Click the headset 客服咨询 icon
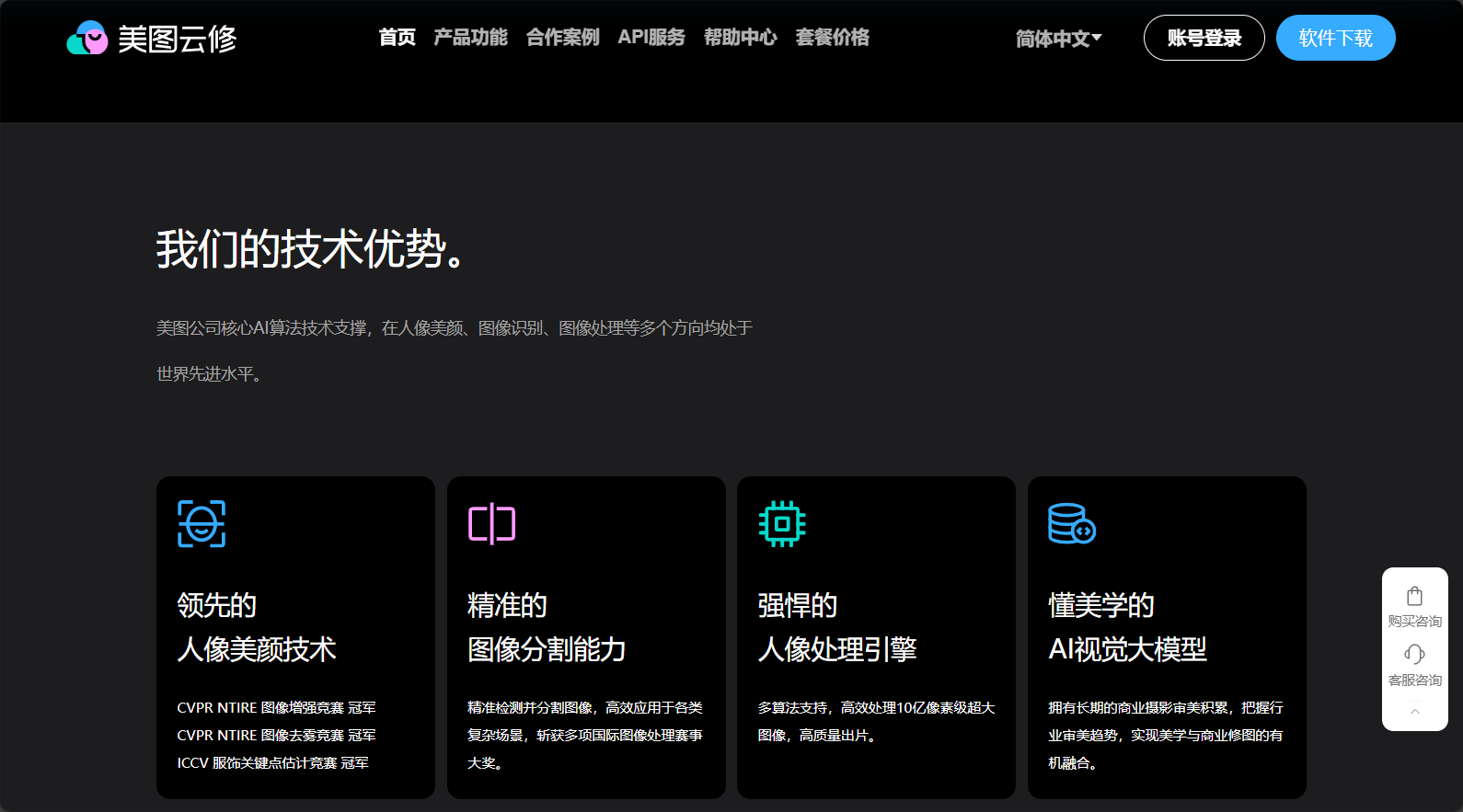 [x=1414, y=654]
